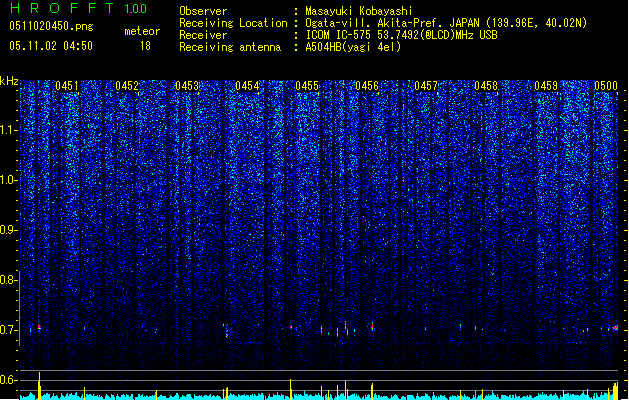Select file name 0511020450.png

(51, 26)
